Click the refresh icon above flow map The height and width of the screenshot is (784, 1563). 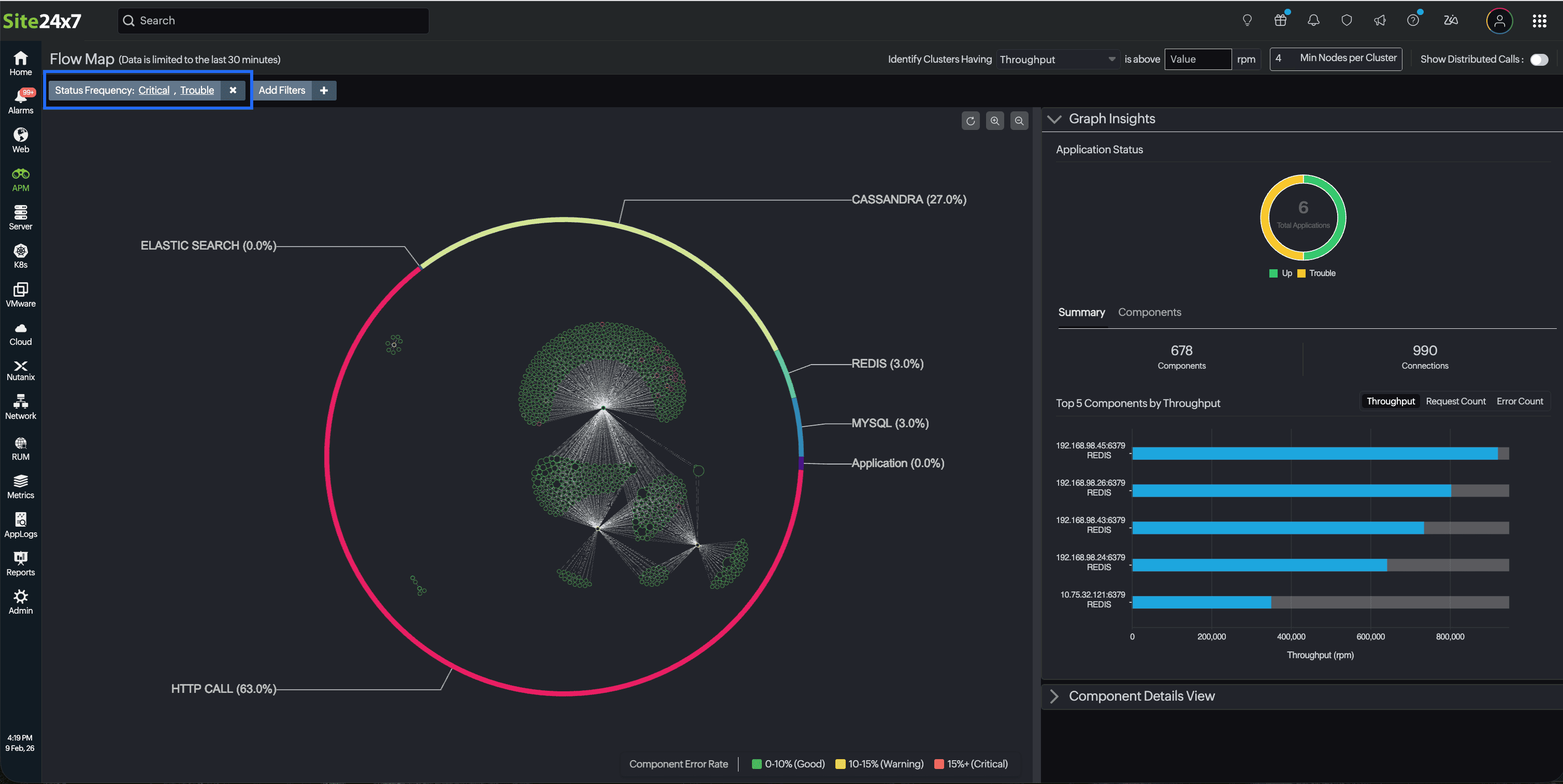coord(970,121)
